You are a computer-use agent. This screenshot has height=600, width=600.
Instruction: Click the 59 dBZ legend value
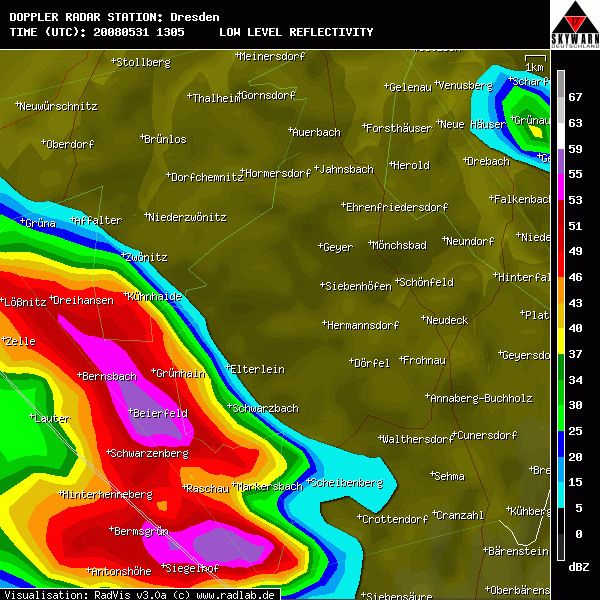[575, 149]
